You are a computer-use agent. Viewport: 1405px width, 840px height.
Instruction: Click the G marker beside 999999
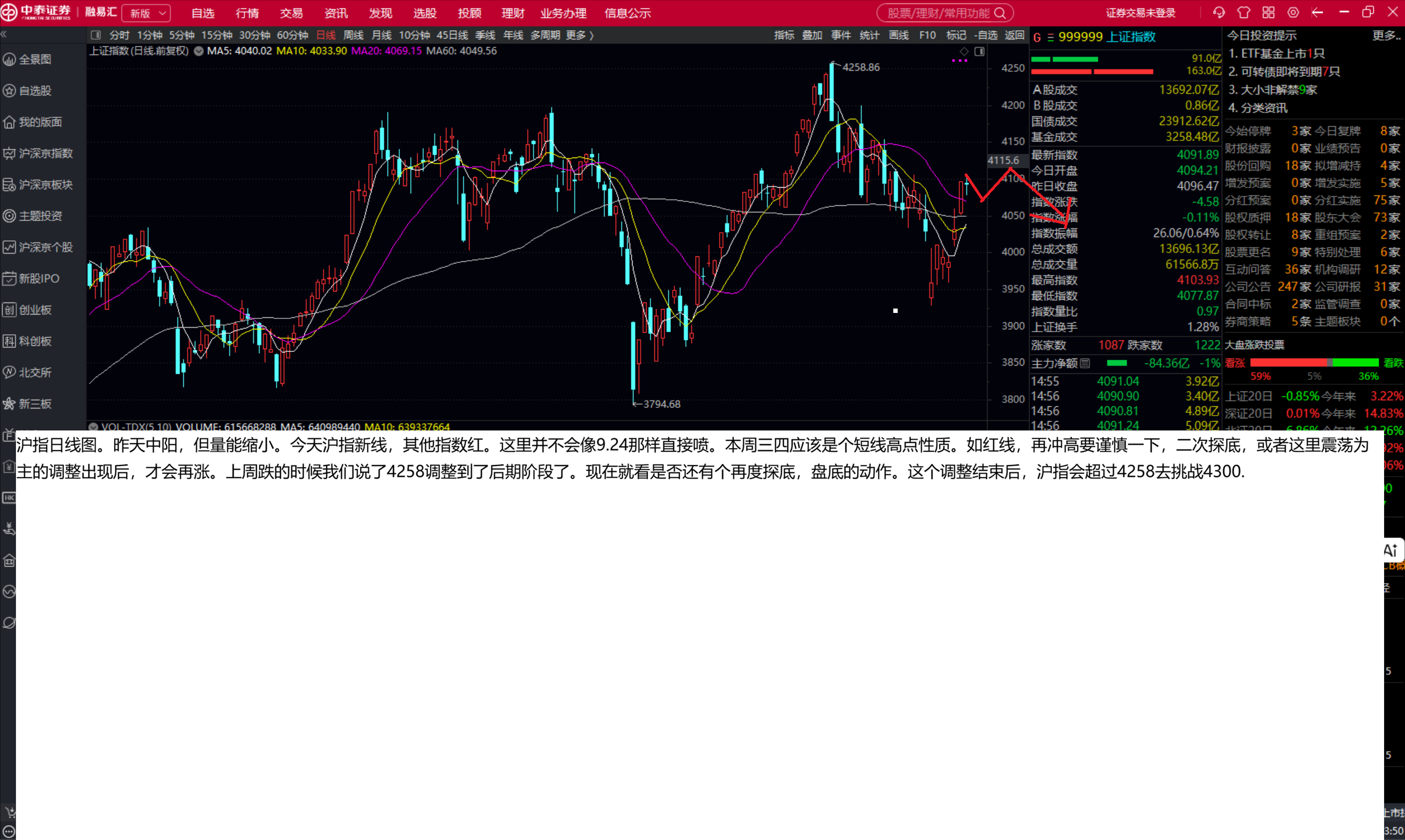point(1037,37)
